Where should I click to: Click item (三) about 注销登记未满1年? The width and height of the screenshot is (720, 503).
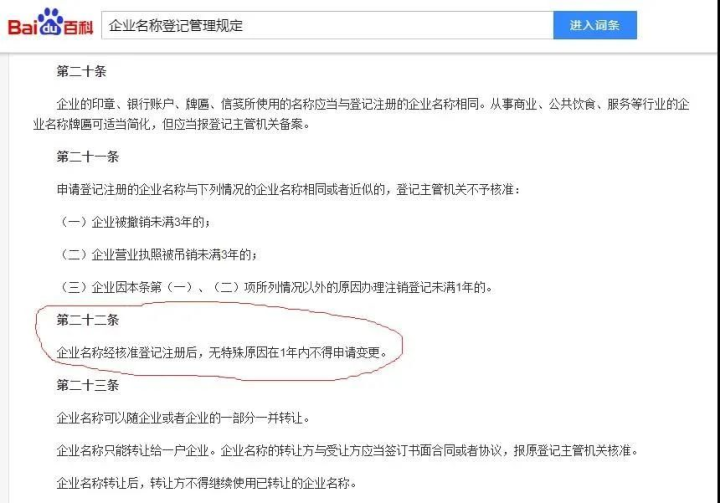pyautogui.click(x=275, y=288)
